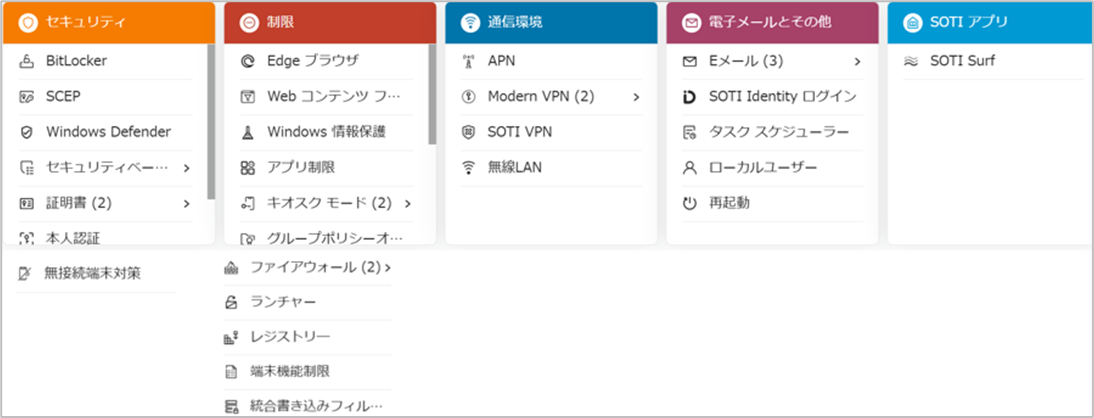Image resolution: width=1094 pixels, height=418 pixels.
Task: Select the セキュリティ category header
Action: coord(109,22)
